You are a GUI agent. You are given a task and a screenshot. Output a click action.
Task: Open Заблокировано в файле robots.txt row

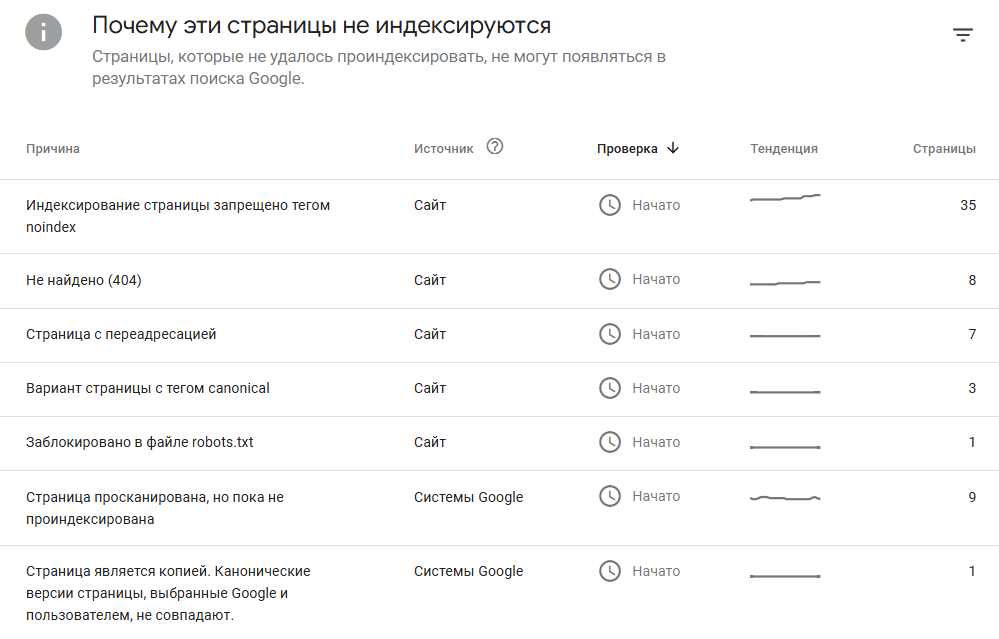click(x=500, y=443)
